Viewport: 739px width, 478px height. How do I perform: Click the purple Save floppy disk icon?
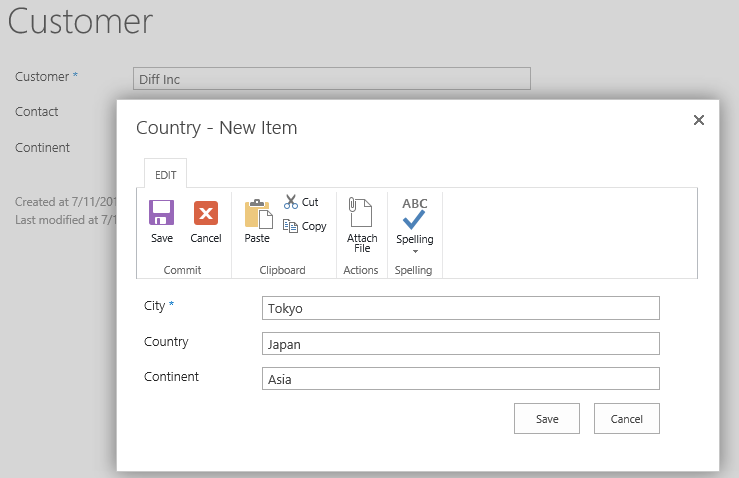pos(162,213)
